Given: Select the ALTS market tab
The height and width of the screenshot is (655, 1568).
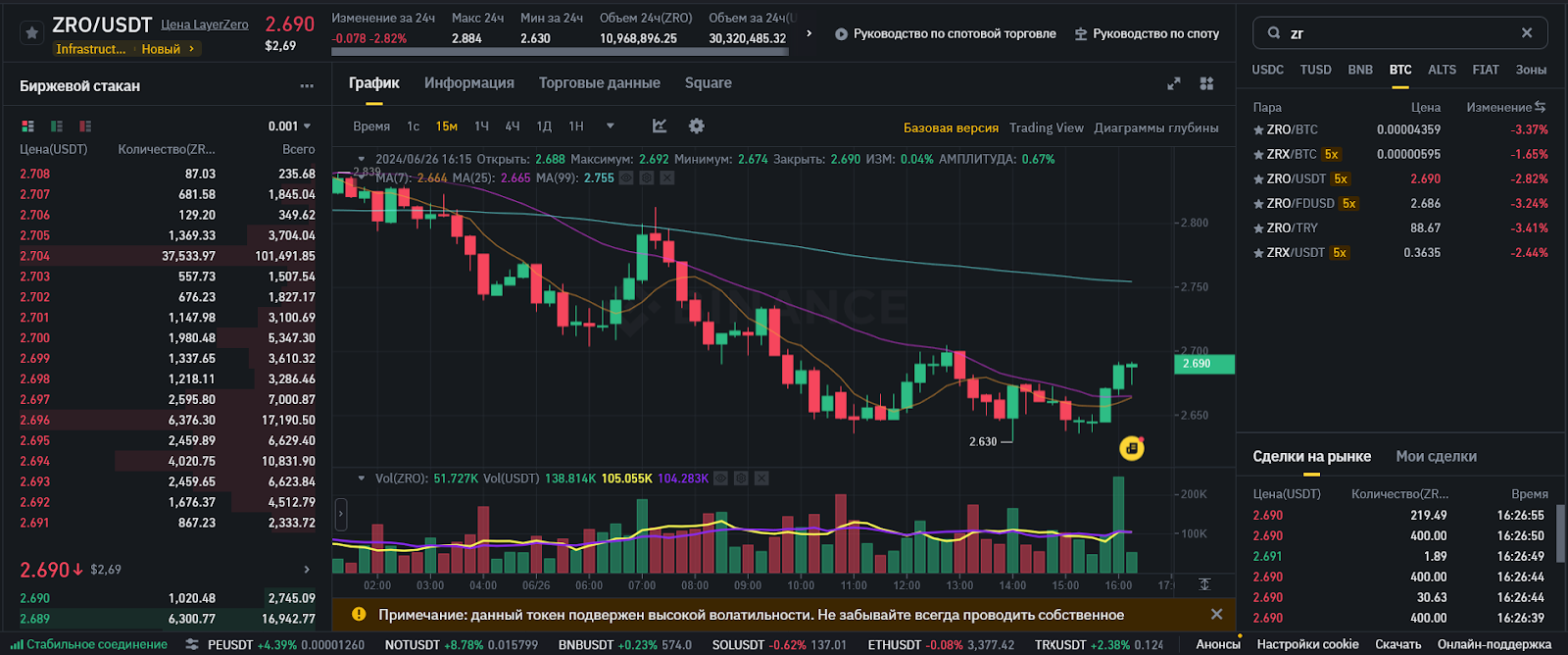Looking at the screenshot, I should (1442, 70).
